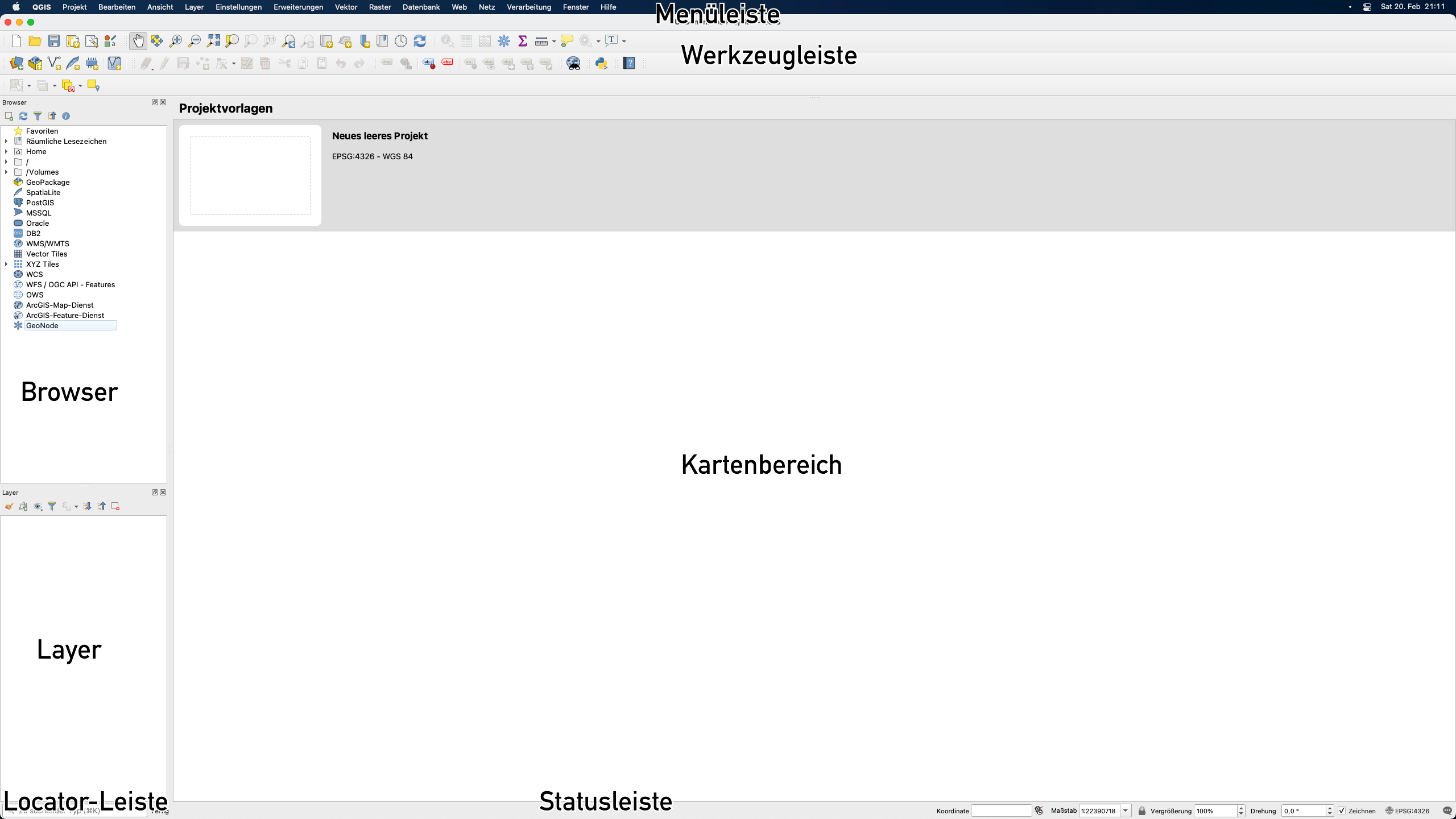The height and width of the screenshot is (819, 1456).
Task: Click the Zoom Full extent icon
Action: coord(213,41)
